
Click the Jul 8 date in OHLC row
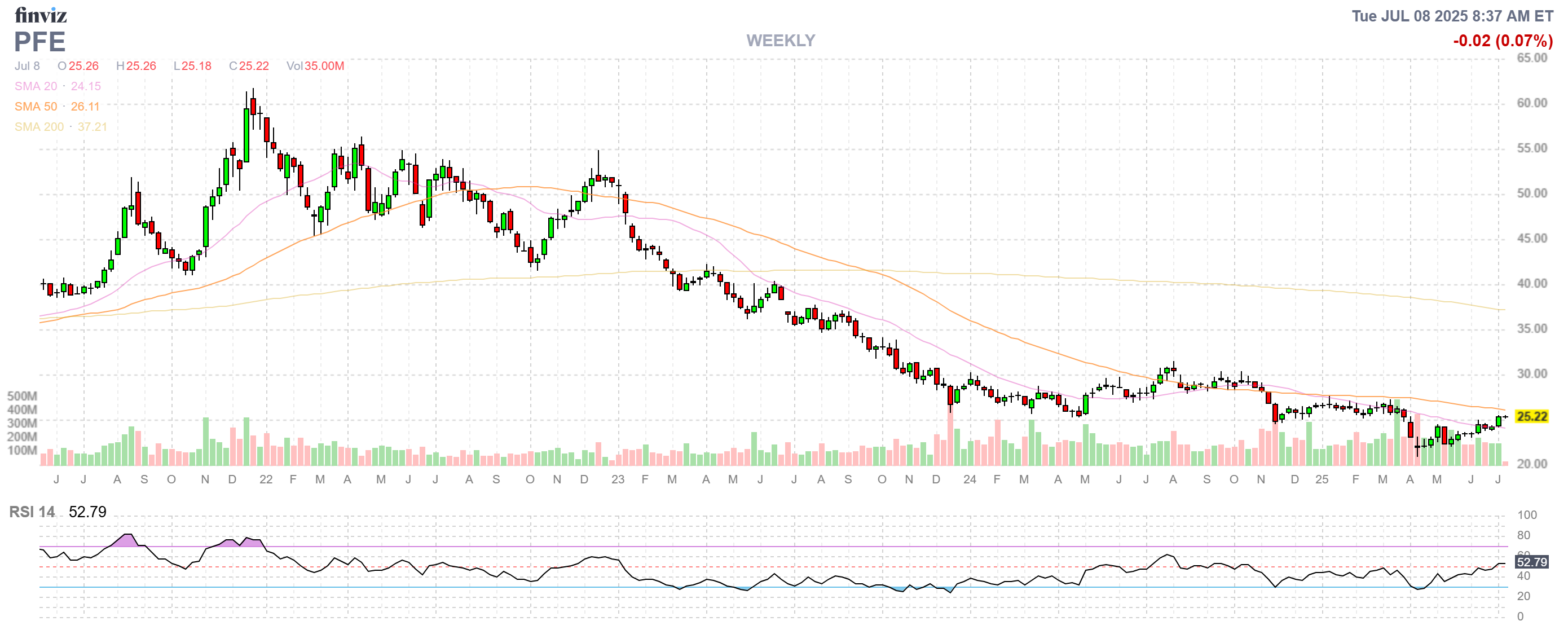click(28, 65)
